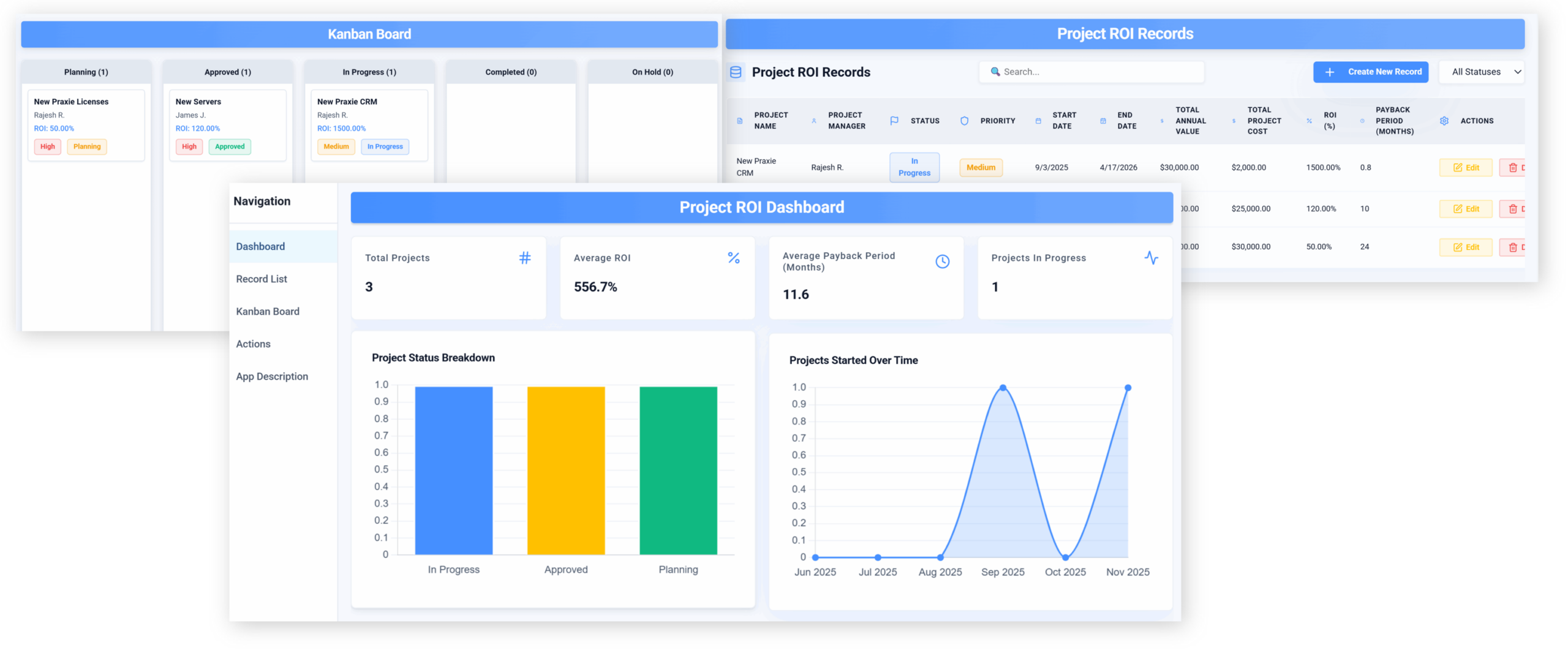Click the $30,000.00 annual value cell

(x=1180, y=168)
